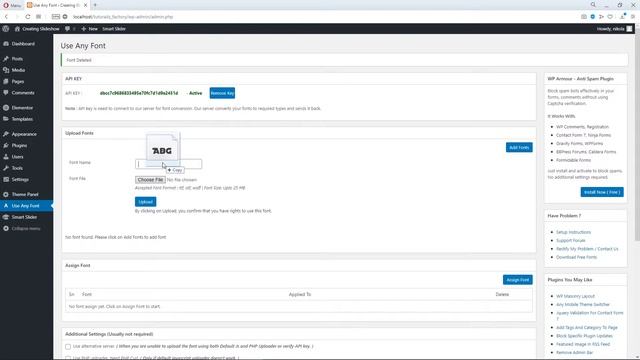Open Smart Slider from the admin bar

click(114, 29)
